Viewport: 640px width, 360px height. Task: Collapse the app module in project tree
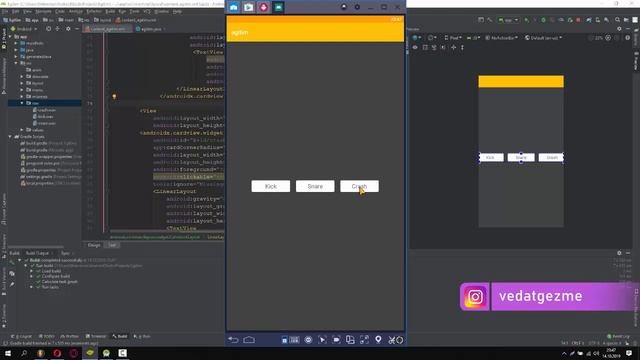click(11, 36)
